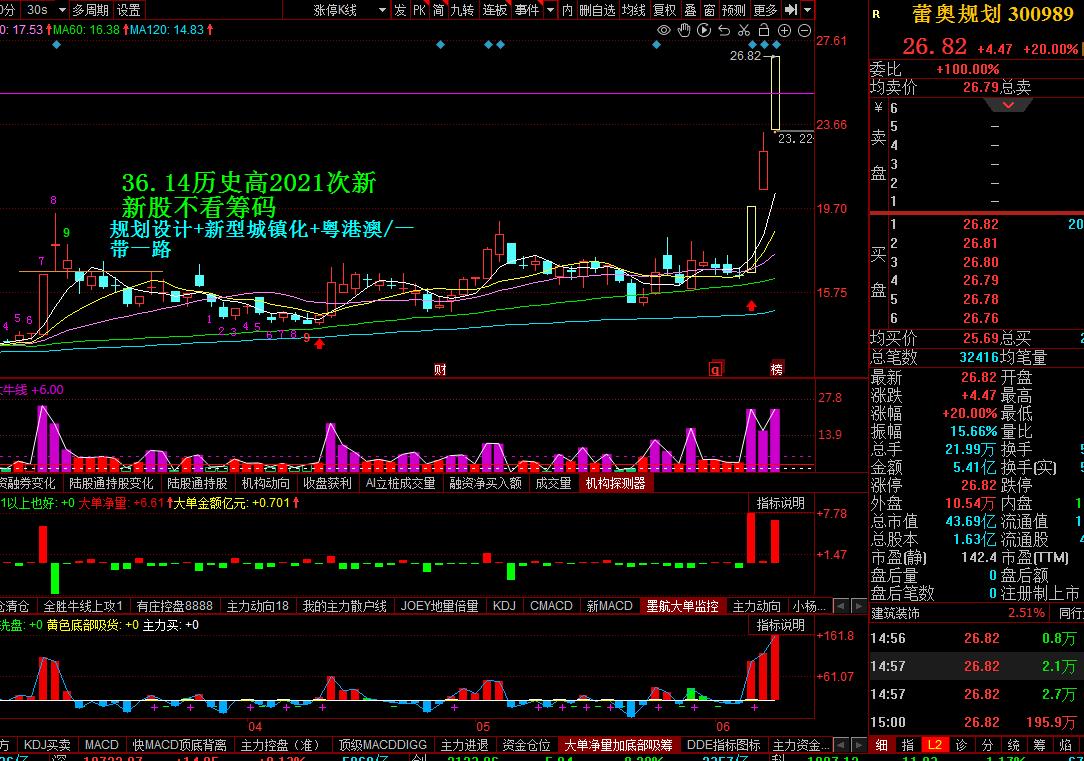Click the 事件 toolbar button
Screen dimensions: 1084x761
point(527,10)
